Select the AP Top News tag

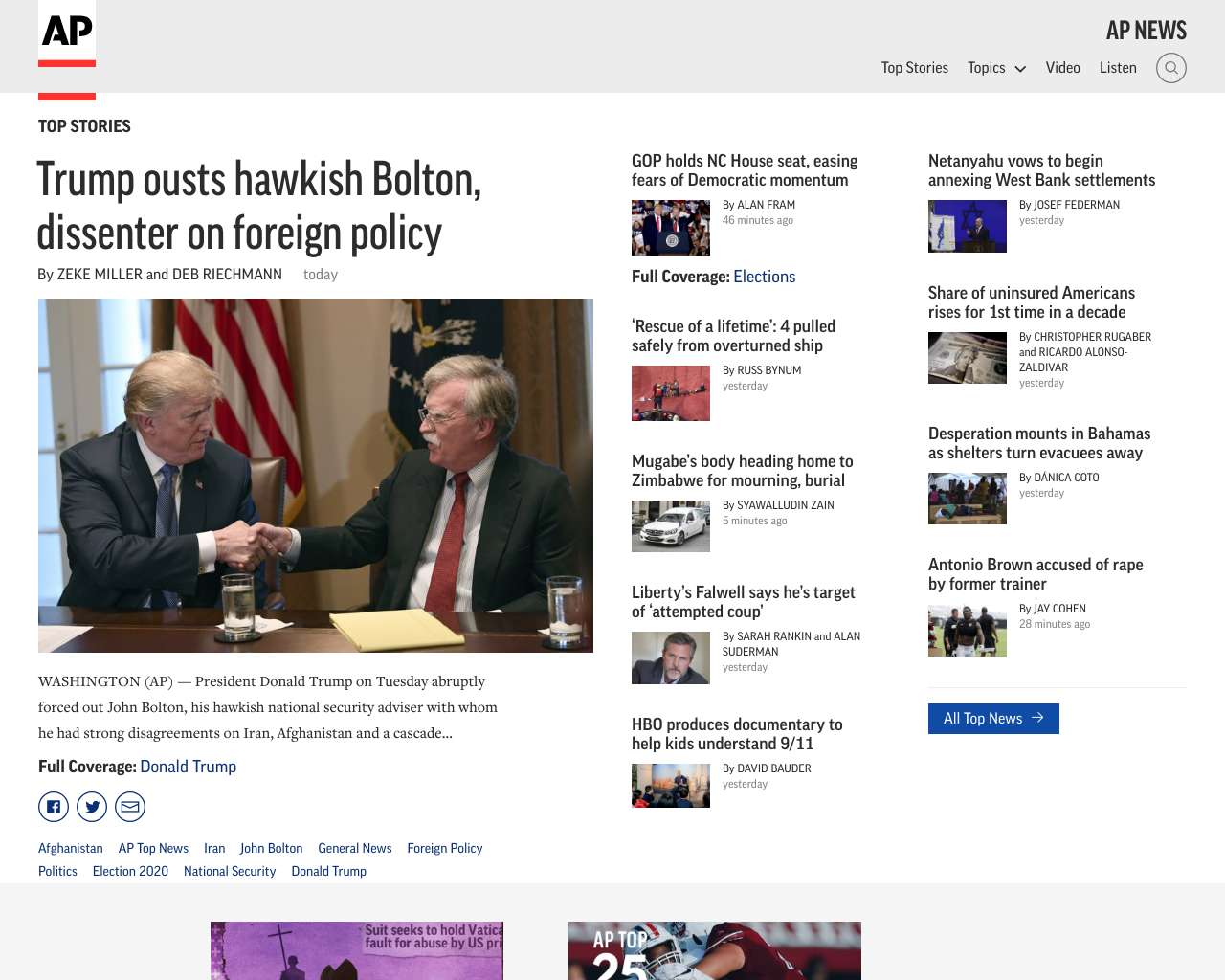point(153,848)
